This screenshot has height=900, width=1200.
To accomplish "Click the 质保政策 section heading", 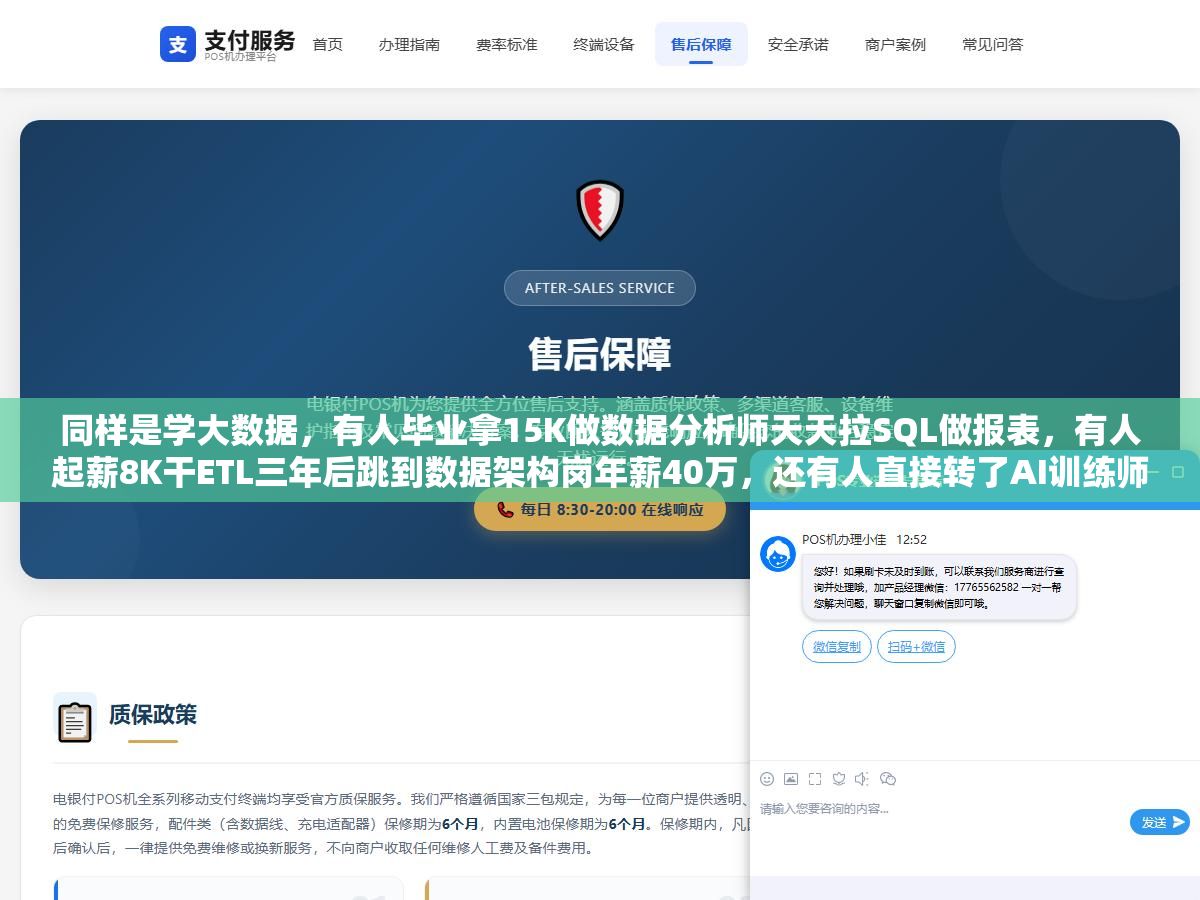I will (x=153, y=714).
